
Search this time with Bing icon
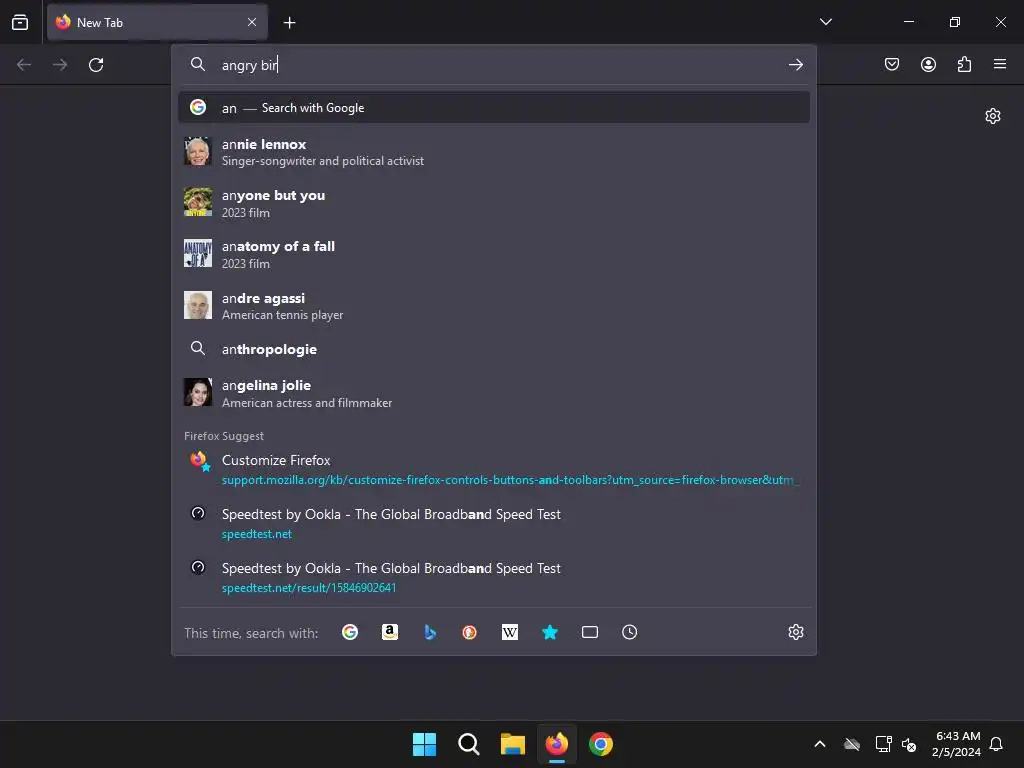(x=430, y=632)
